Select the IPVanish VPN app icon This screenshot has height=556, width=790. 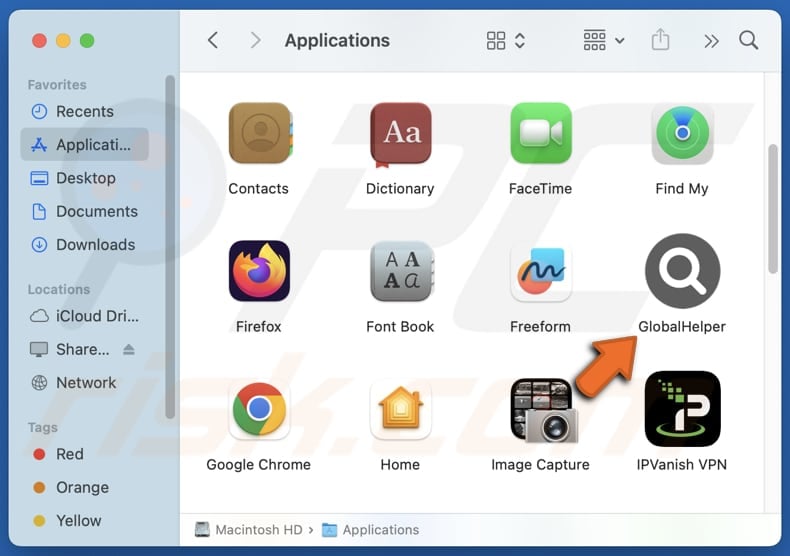(682, 409)
